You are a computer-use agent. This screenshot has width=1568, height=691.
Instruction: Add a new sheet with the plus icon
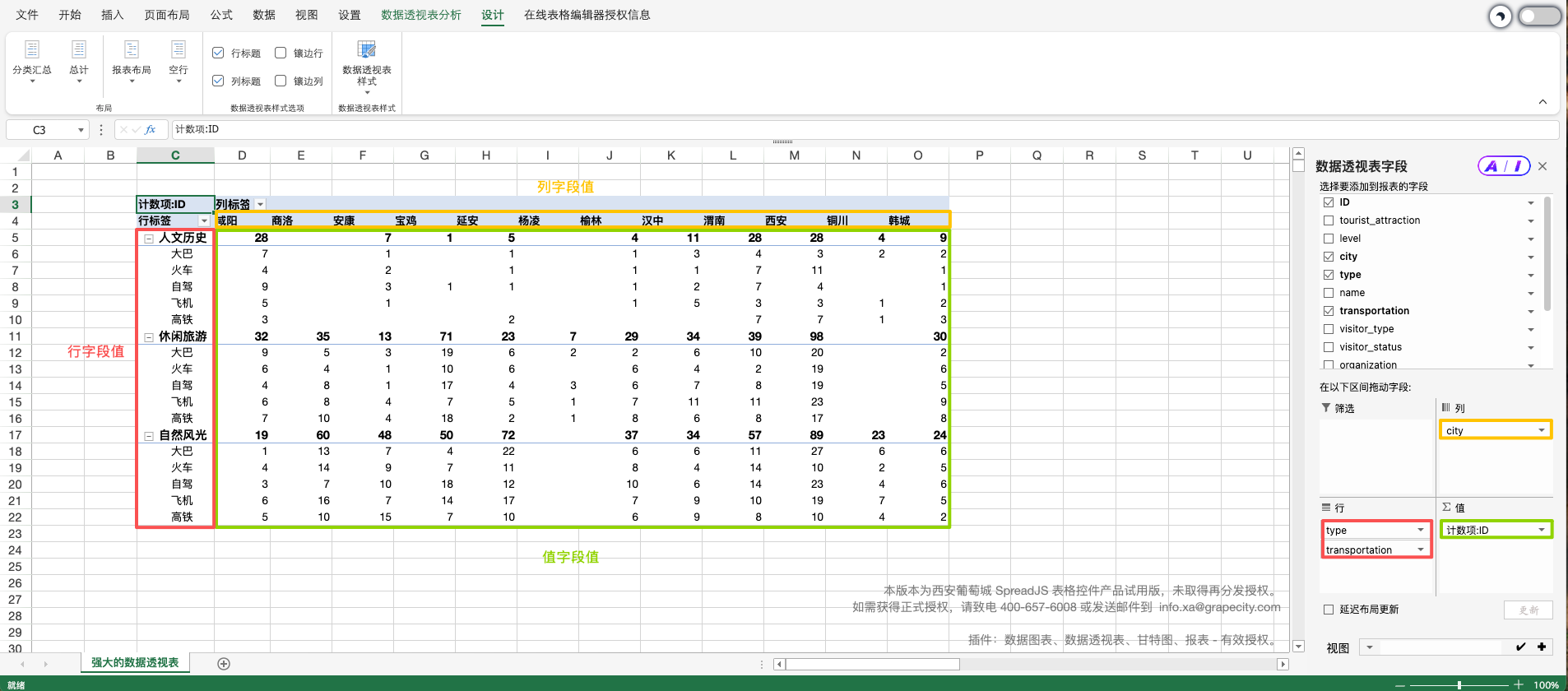(x=224, y=664)
